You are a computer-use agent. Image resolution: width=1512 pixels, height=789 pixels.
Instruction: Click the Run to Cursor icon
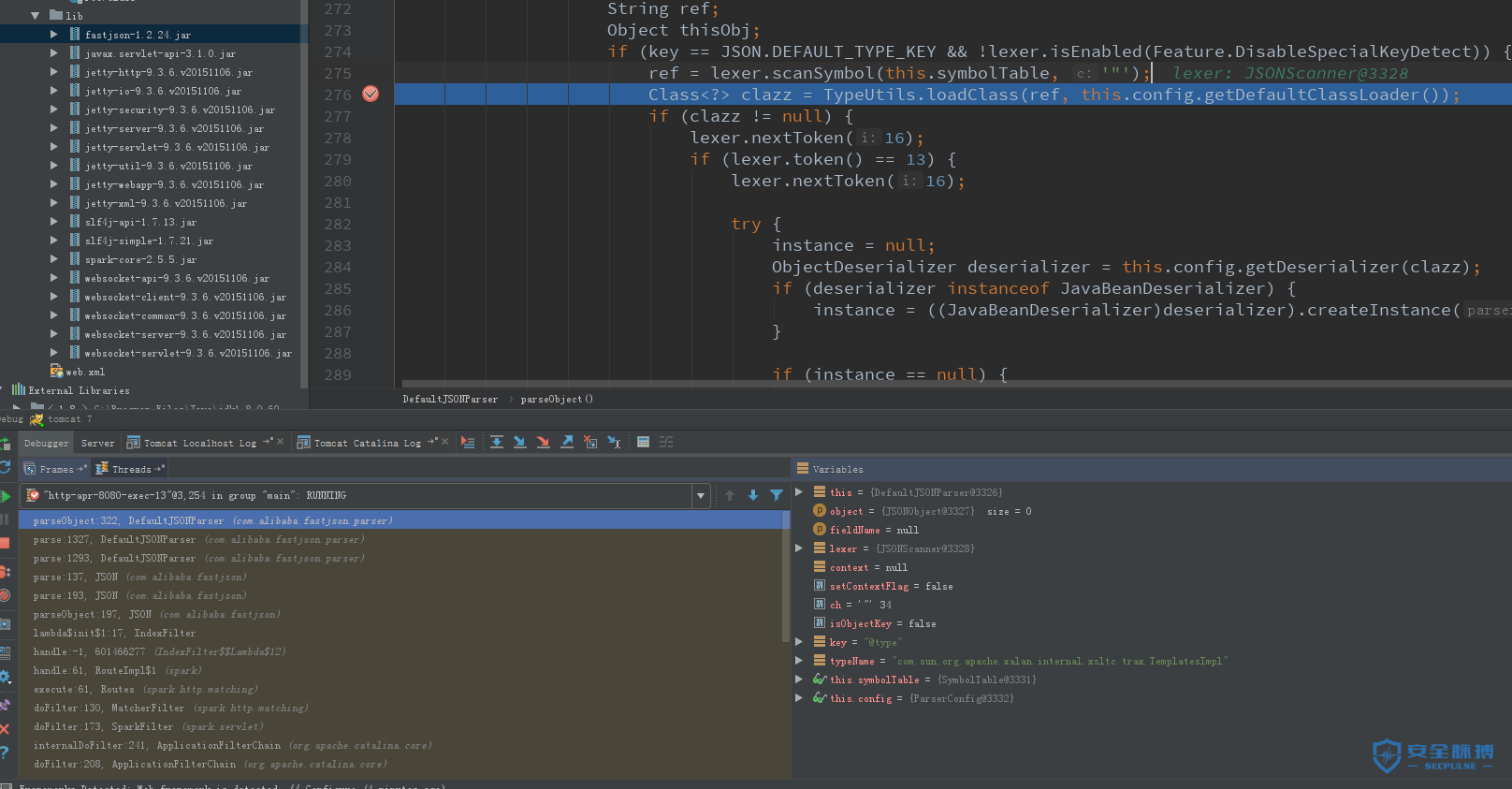click(x=614, y=442)
